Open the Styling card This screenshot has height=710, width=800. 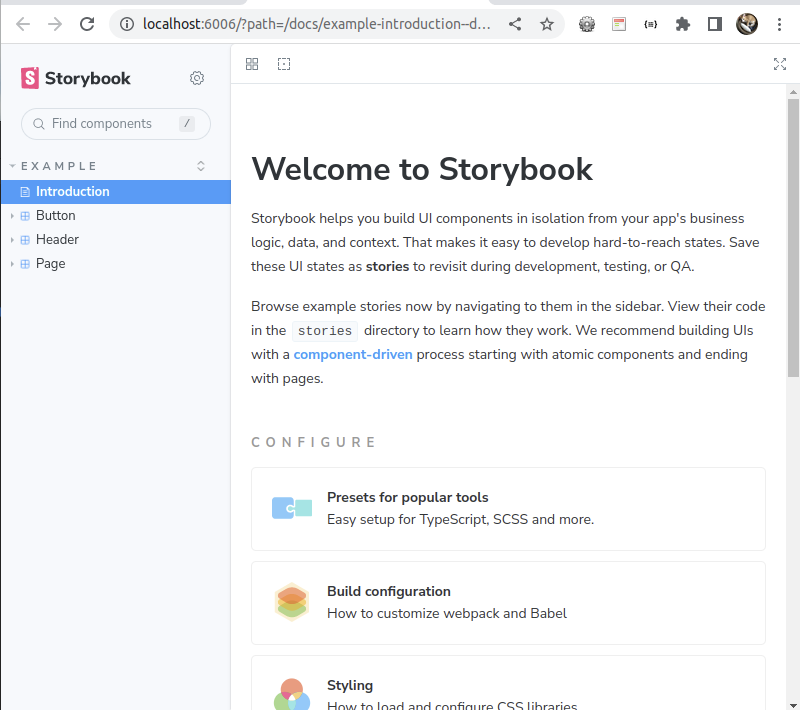pyautogui.click(x=508, y=683)
